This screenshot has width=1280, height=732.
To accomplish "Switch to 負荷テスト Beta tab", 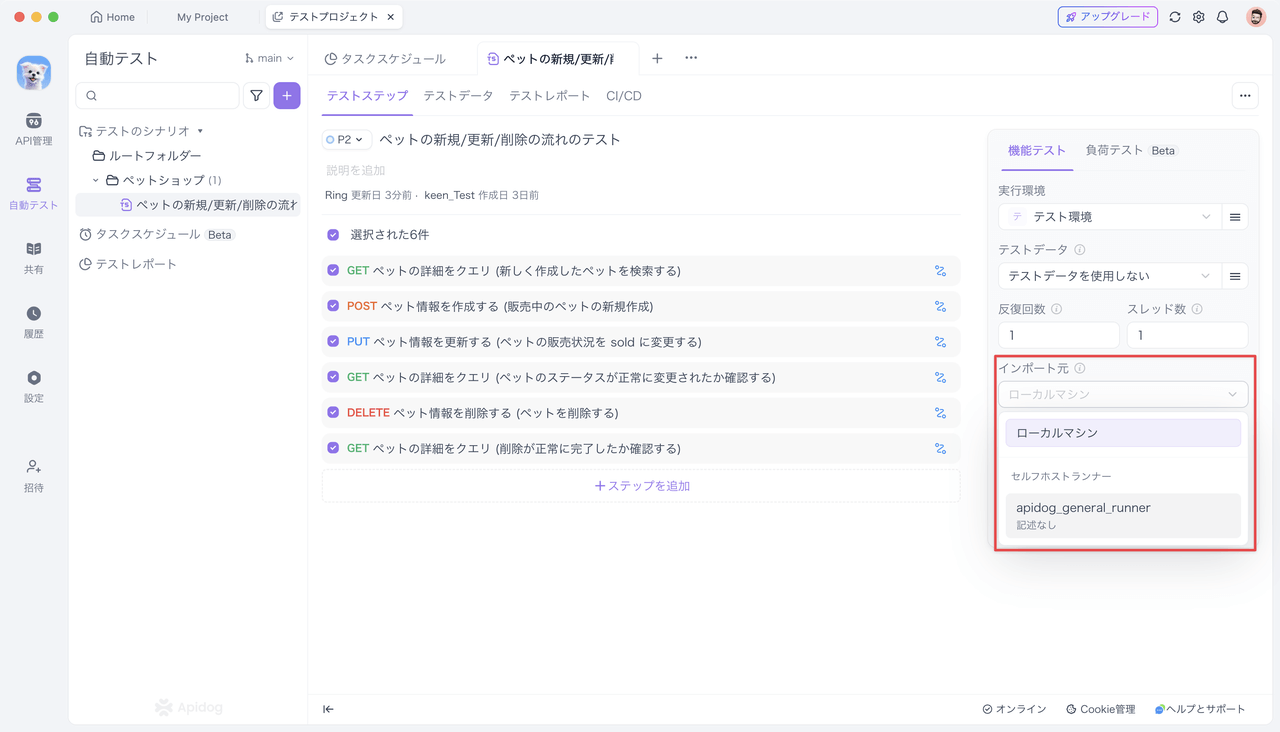I will coord(1132,150).
